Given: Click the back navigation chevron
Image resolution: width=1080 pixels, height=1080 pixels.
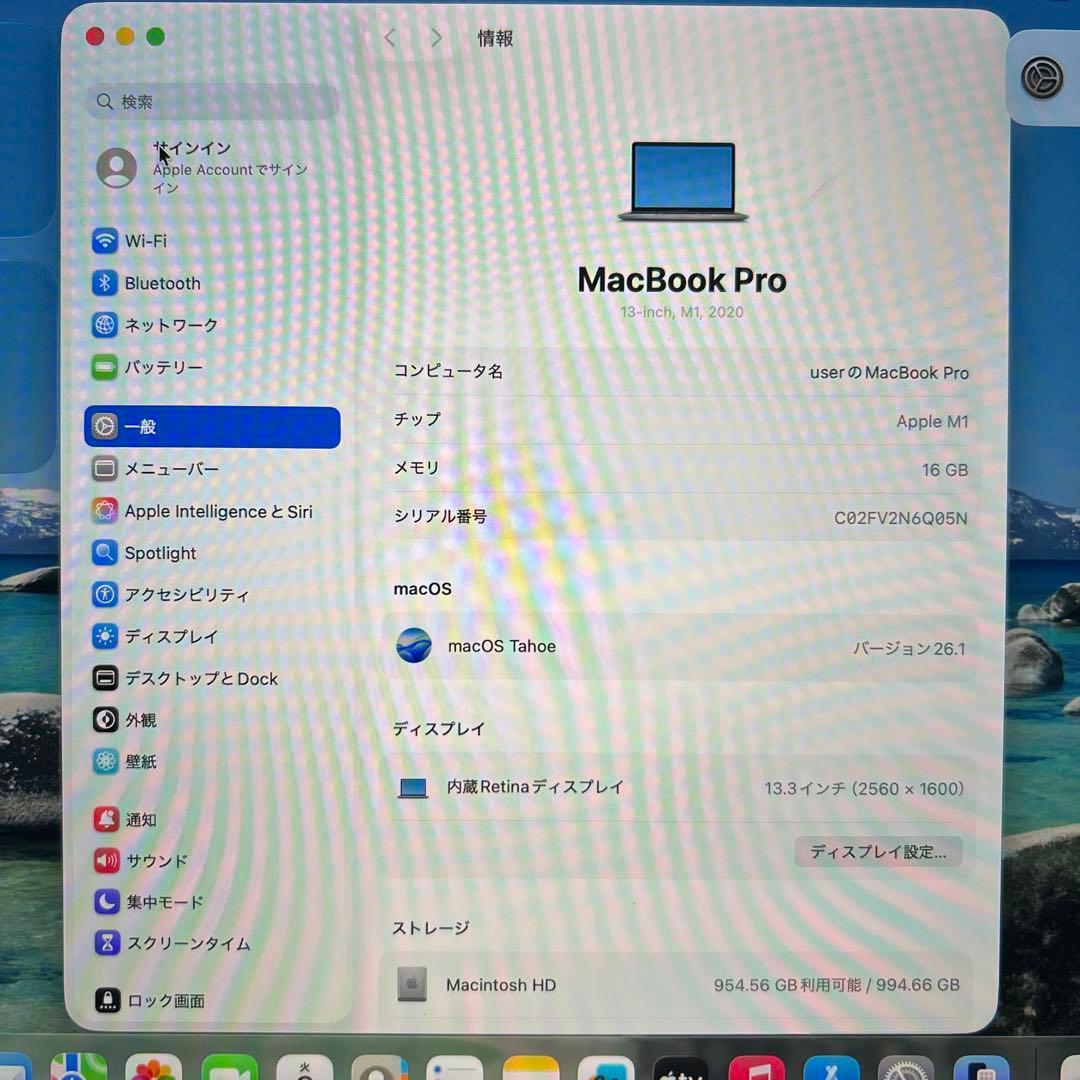Looking at the screenshot, I should coord(389,37).
